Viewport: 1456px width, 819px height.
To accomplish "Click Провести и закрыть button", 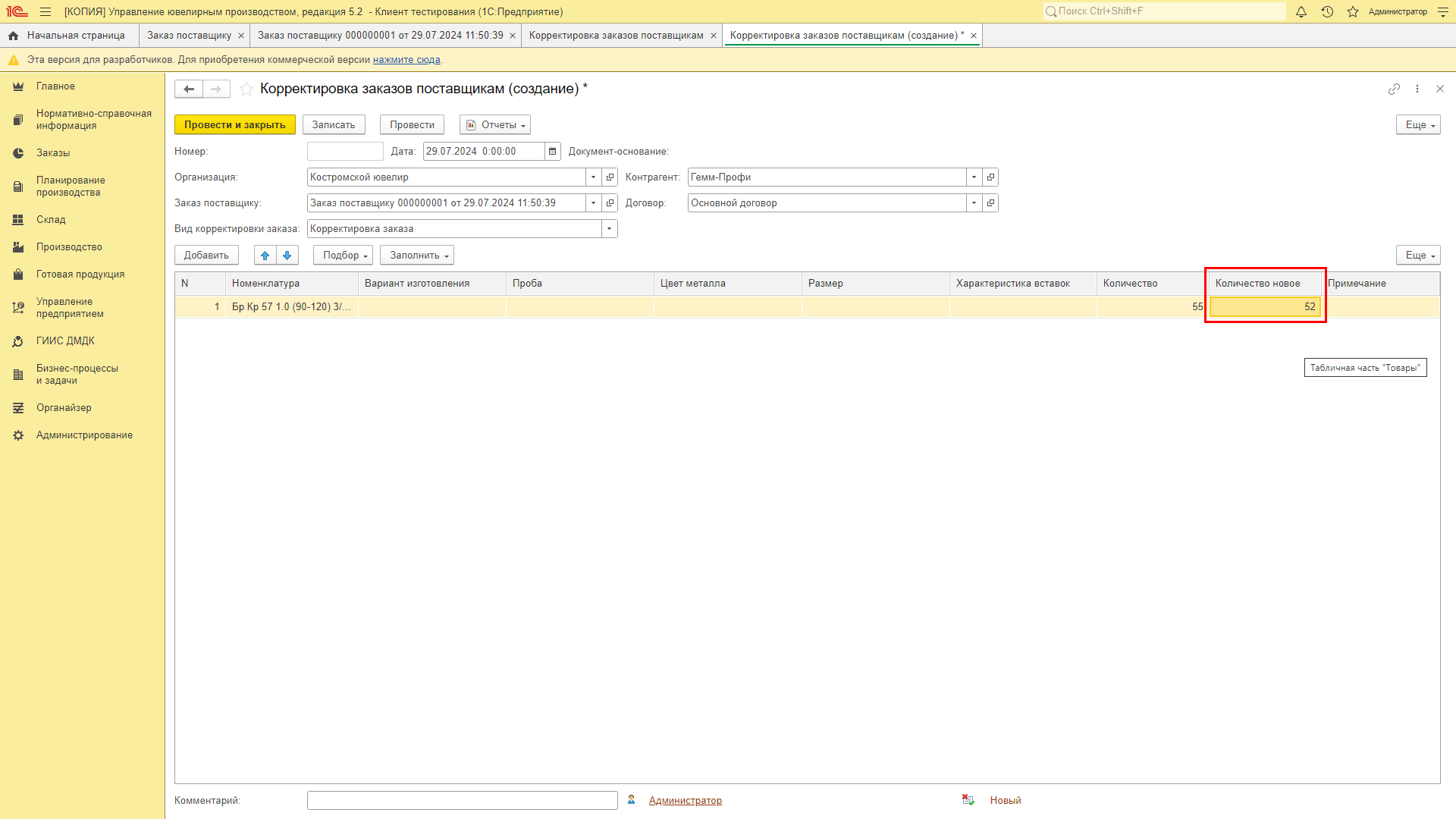I will click(234, 124).
